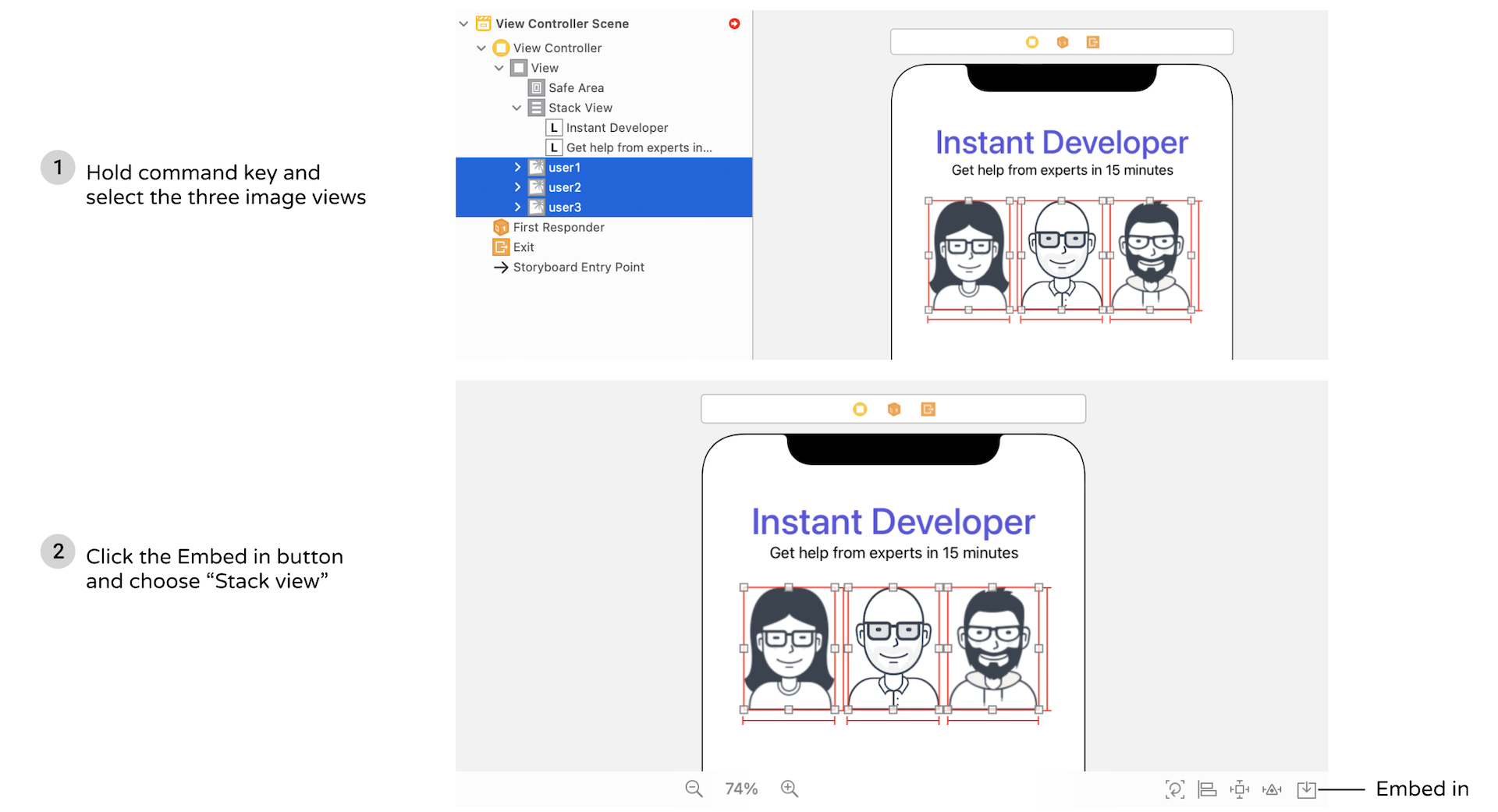Open the Resolve Auto Layout Issues menu
The width and height of the screenshot is (1498, 812).
click(x=1273, y=789)
